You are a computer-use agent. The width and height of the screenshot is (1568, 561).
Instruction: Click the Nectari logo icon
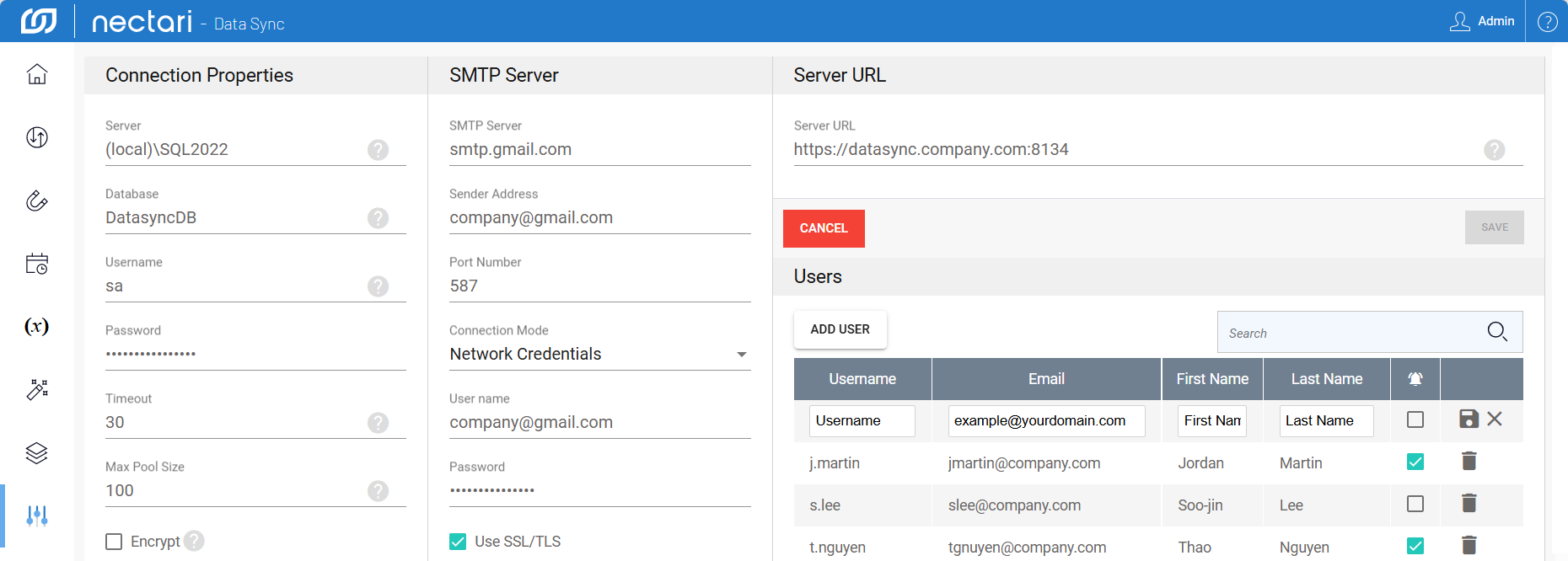coord(39,21)
